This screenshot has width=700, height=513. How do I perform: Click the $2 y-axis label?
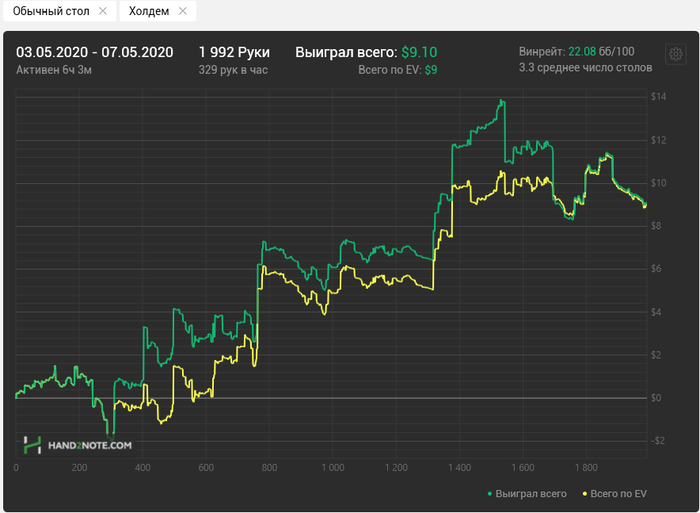point(656,355)
